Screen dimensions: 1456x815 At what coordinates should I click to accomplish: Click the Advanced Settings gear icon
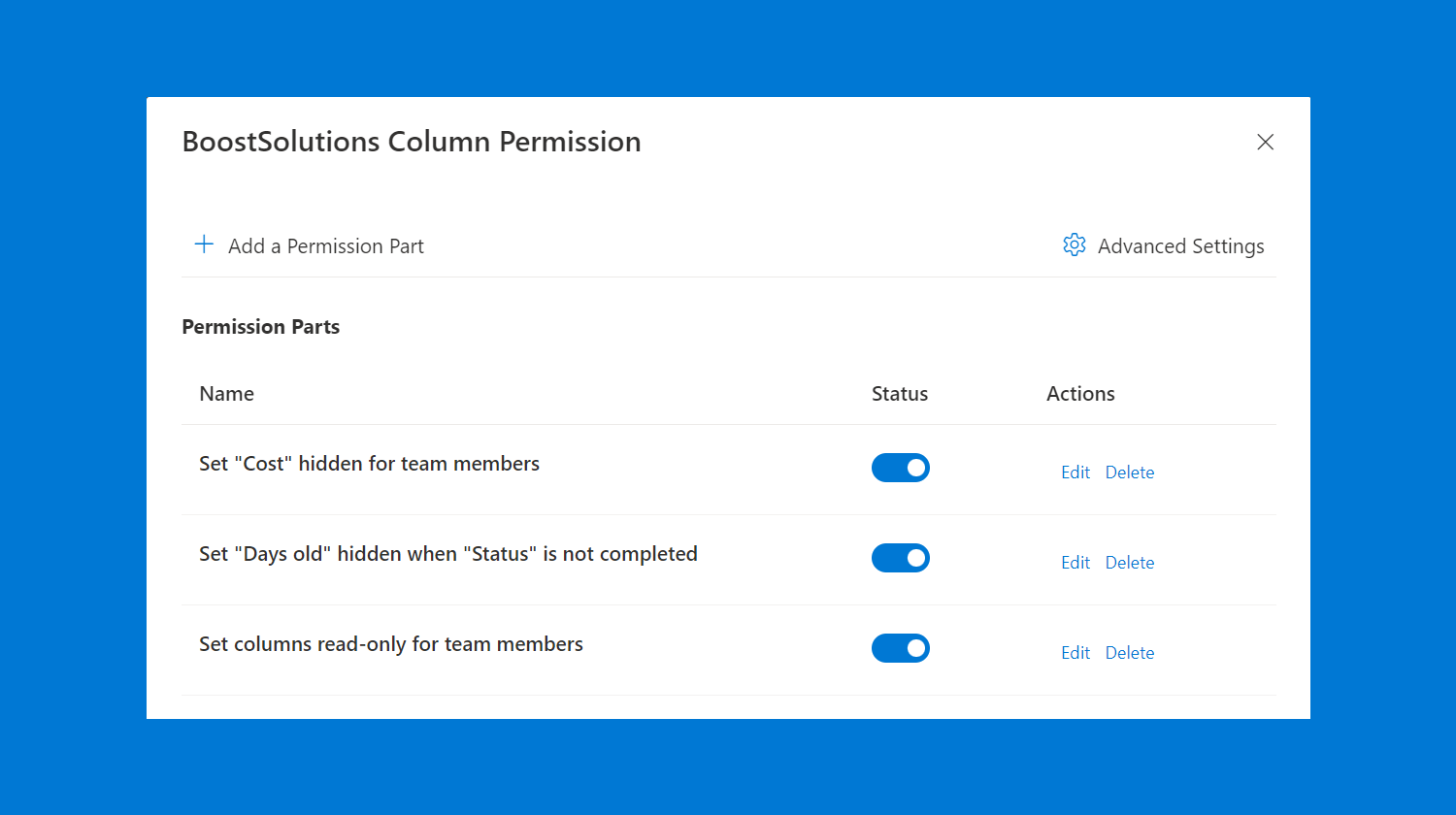point(1075,245)
